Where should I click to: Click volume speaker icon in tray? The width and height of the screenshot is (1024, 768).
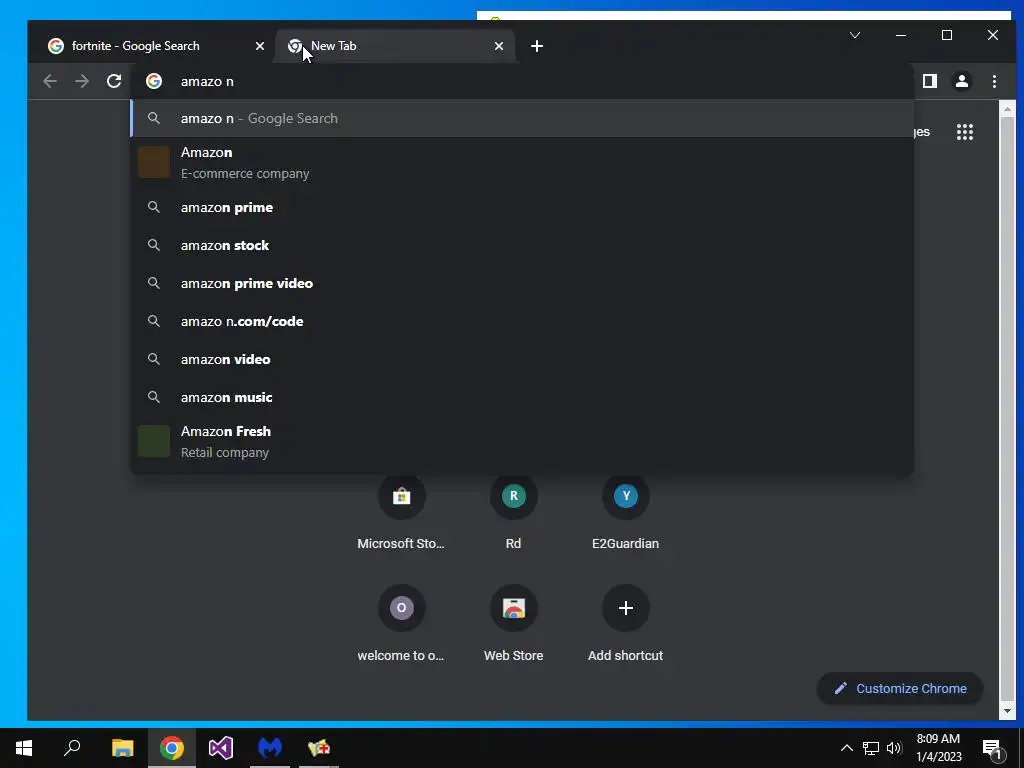pos(894,748)
